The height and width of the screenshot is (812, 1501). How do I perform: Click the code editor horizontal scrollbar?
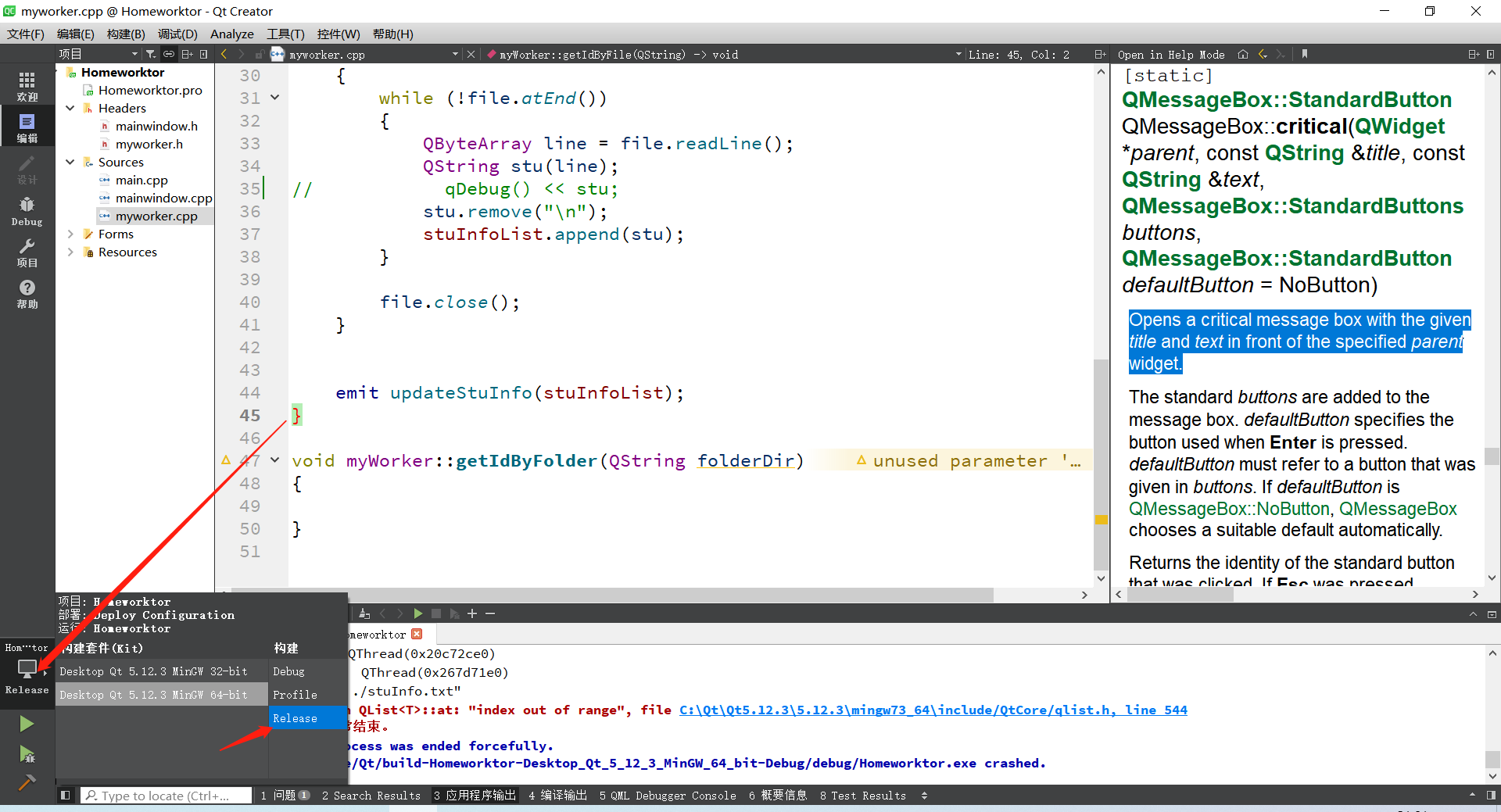(x=611, y=595)
